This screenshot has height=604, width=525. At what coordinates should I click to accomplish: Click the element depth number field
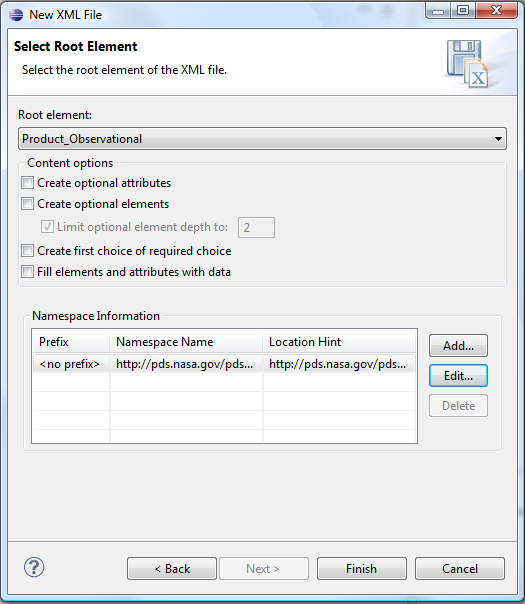click(257, 227)
